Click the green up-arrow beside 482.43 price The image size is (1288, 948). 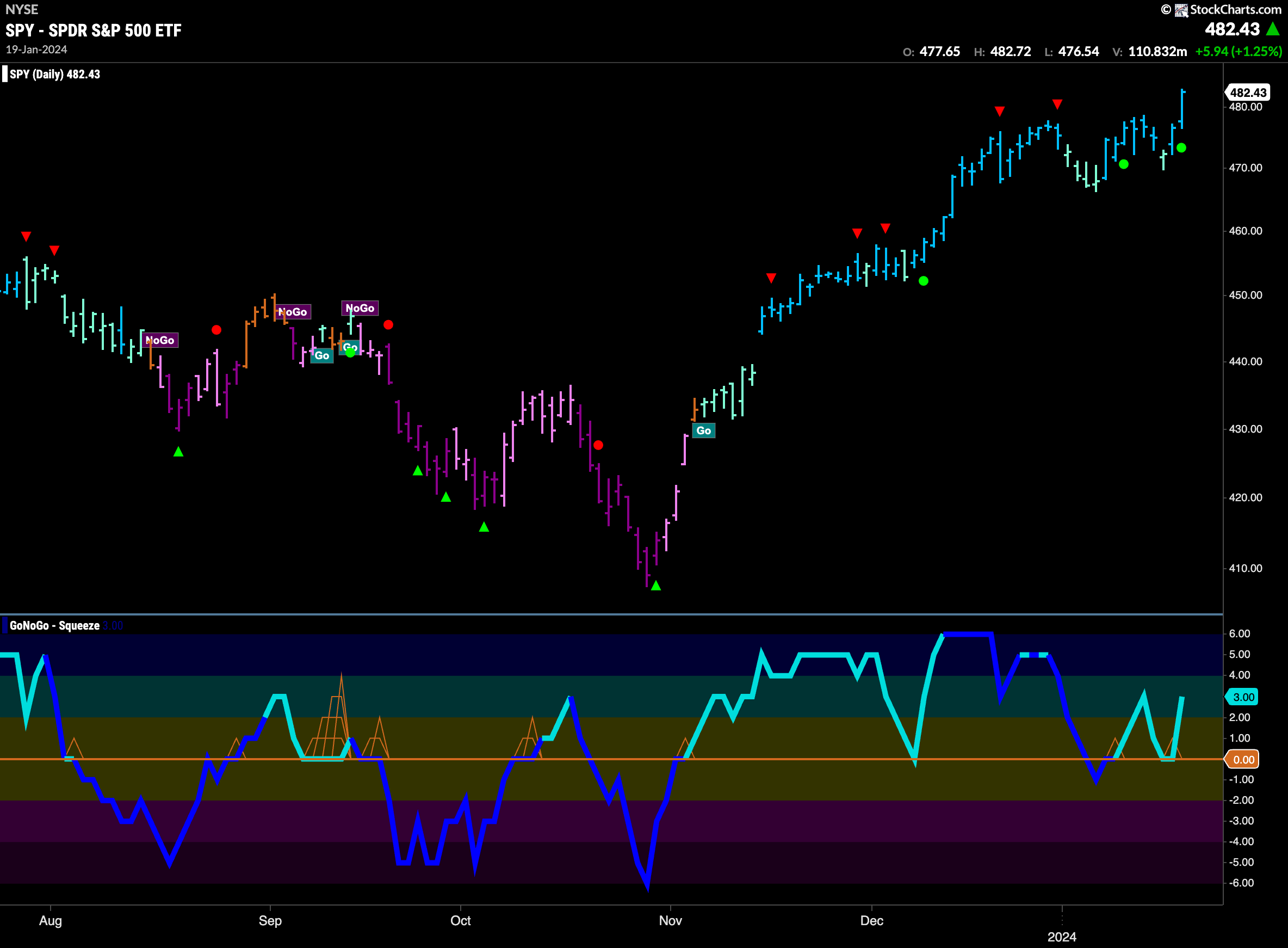1273,29
